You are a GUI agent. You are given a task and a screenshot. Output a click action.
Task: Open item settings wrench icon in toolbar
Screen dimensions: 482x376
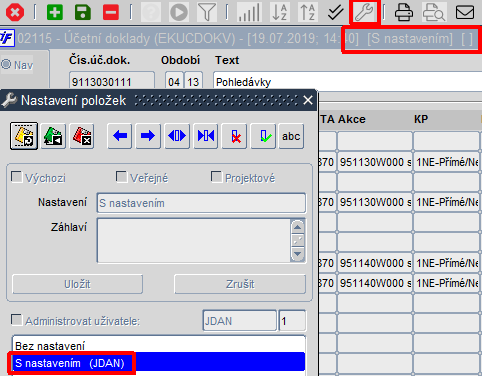364,12
